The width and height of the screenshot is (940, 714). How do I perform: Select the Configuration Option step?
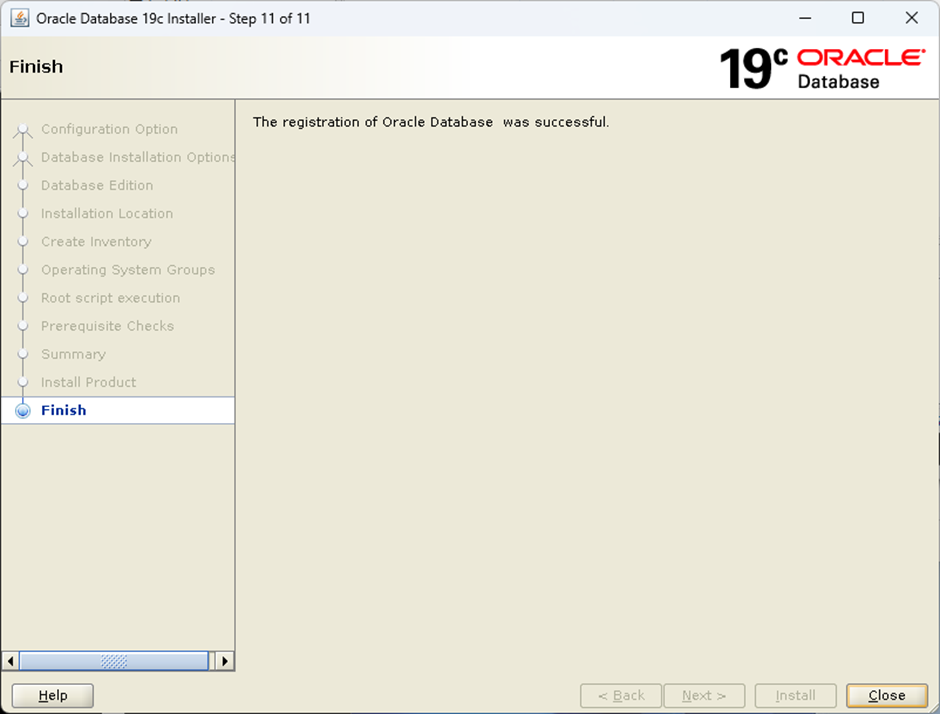pyautogui.click(x=109, y=129)
